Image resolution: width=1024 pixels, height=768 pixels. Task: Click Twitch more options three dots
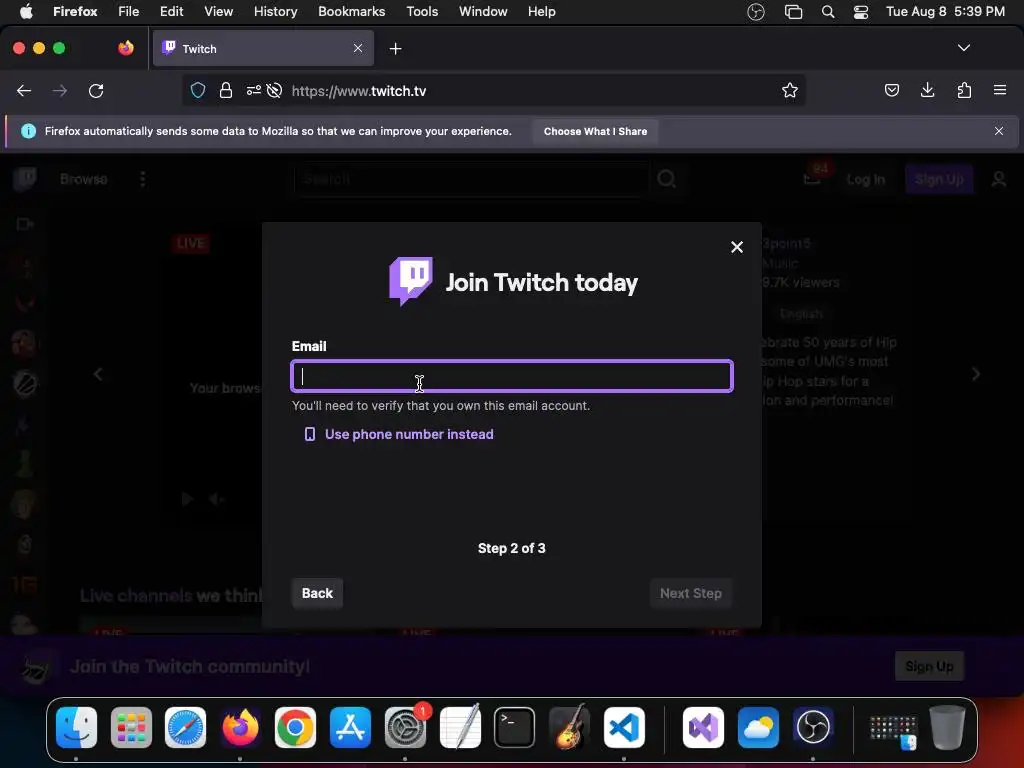143,179
